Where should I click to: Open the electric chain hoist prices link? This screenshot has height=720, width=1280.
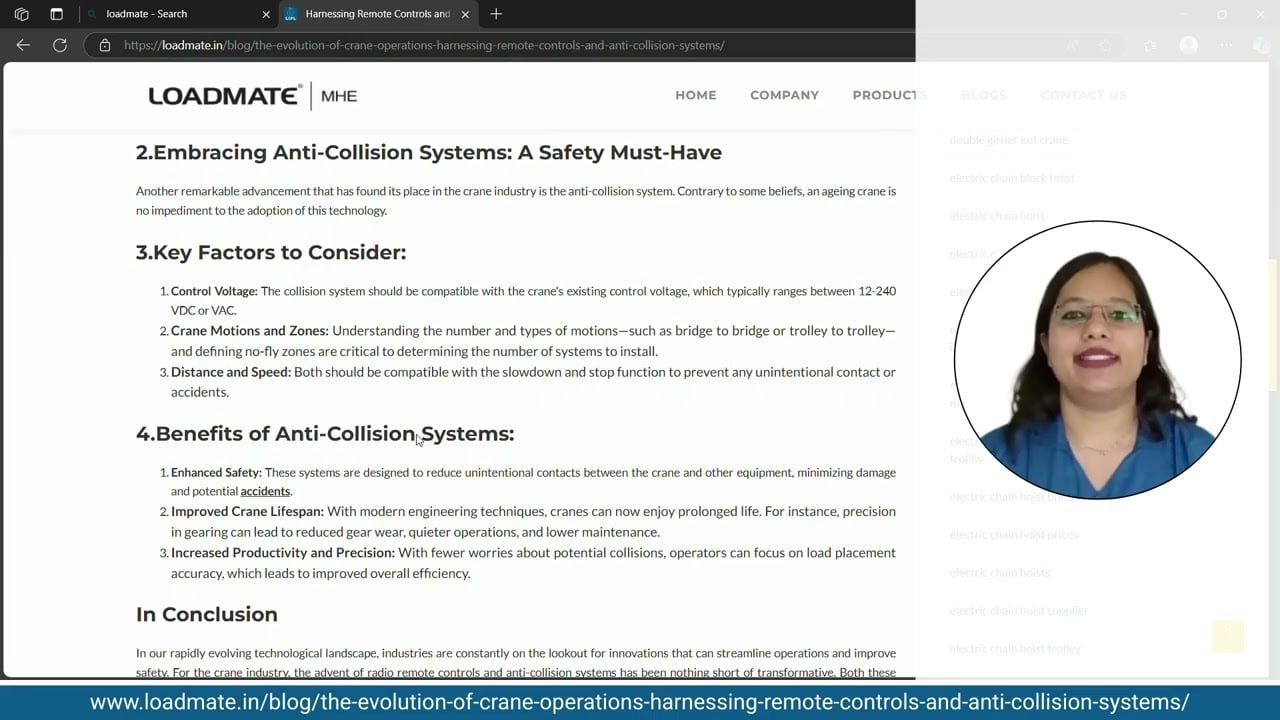(x=1014, y=534)
